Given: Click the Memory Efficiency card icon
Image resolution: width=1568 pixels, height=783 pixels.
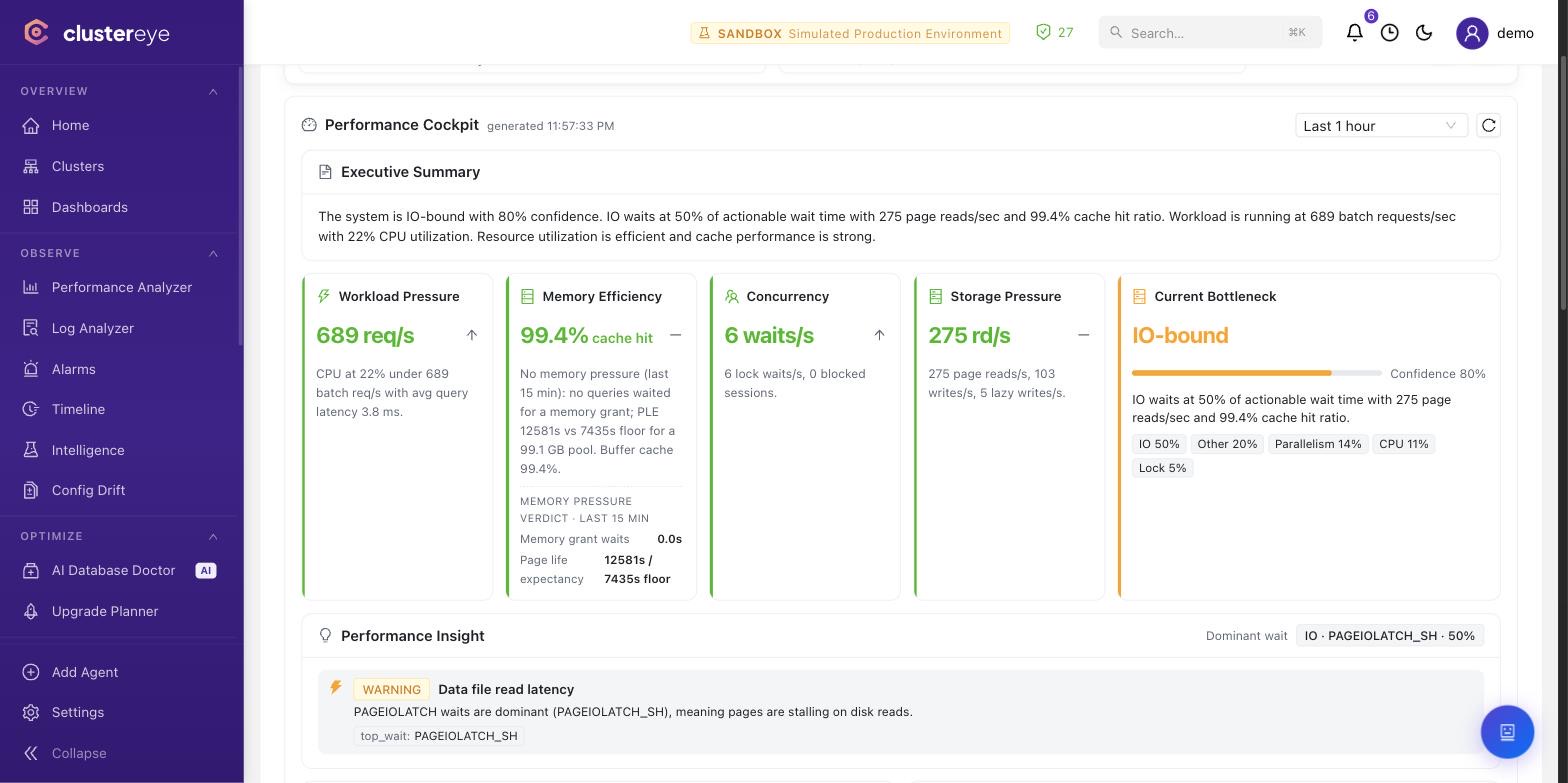Looking at the screenshot, I should [x=528, y=296].
